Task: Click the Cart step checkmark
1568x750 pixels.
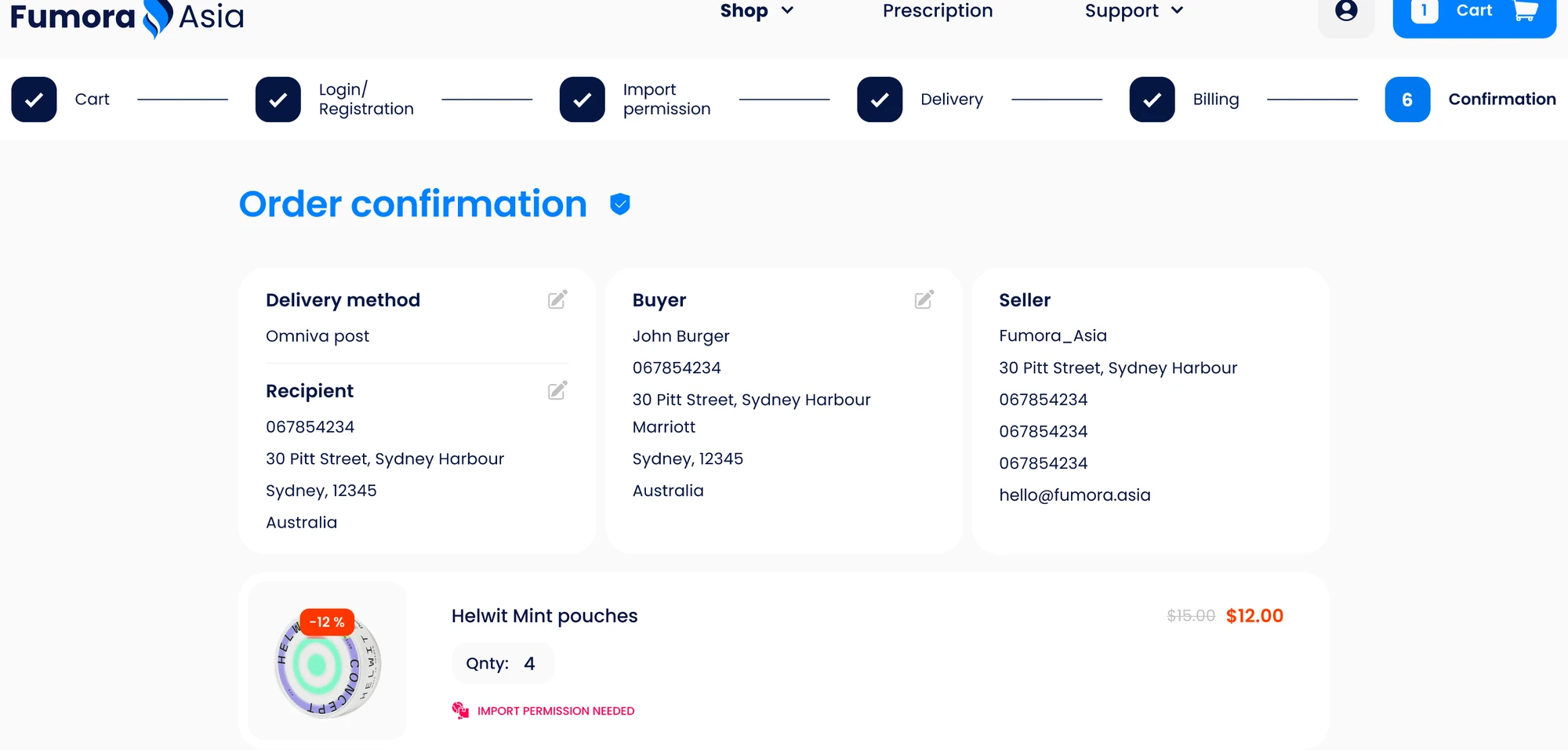Action: pyautogui.click(x=34, y=100)
